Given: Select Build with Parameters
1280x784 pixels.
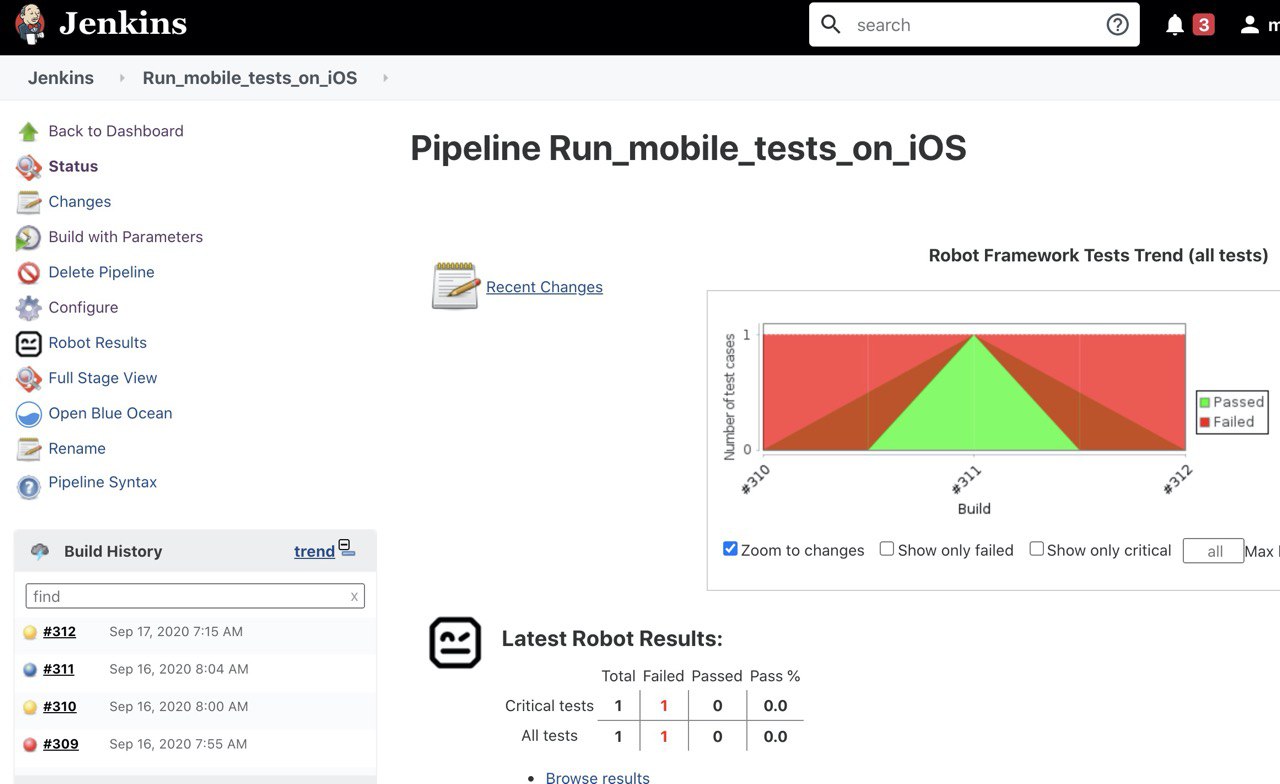Looking at the screenshot, I should (x=126, y=237).
